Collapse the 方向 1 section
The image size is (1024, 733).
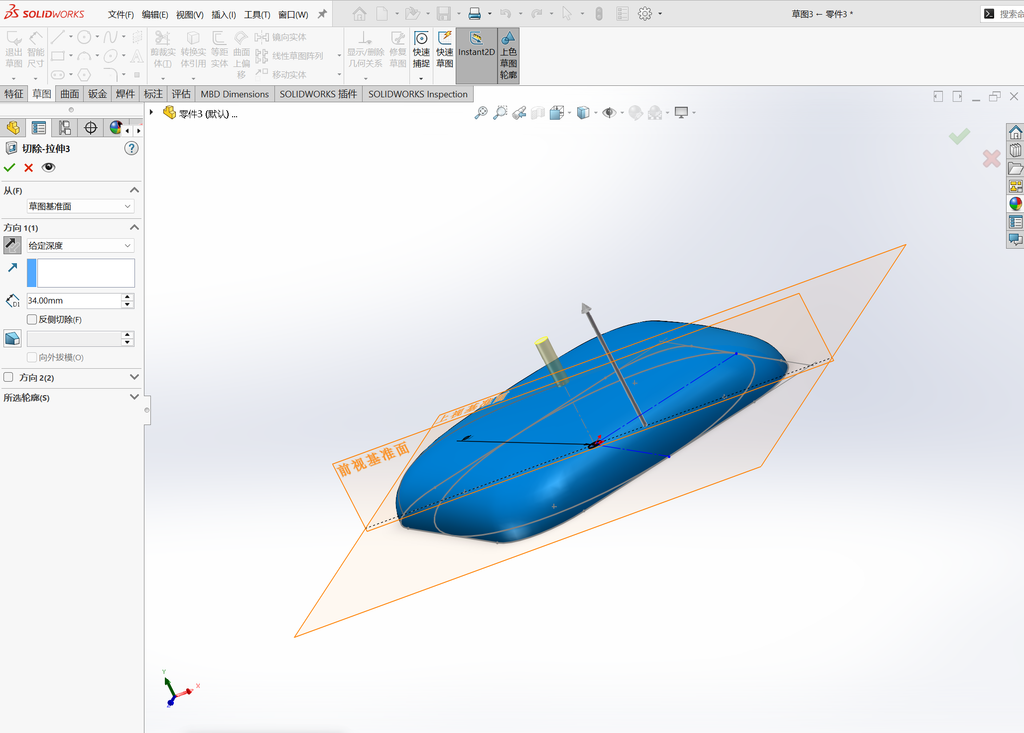click(135, 227)
